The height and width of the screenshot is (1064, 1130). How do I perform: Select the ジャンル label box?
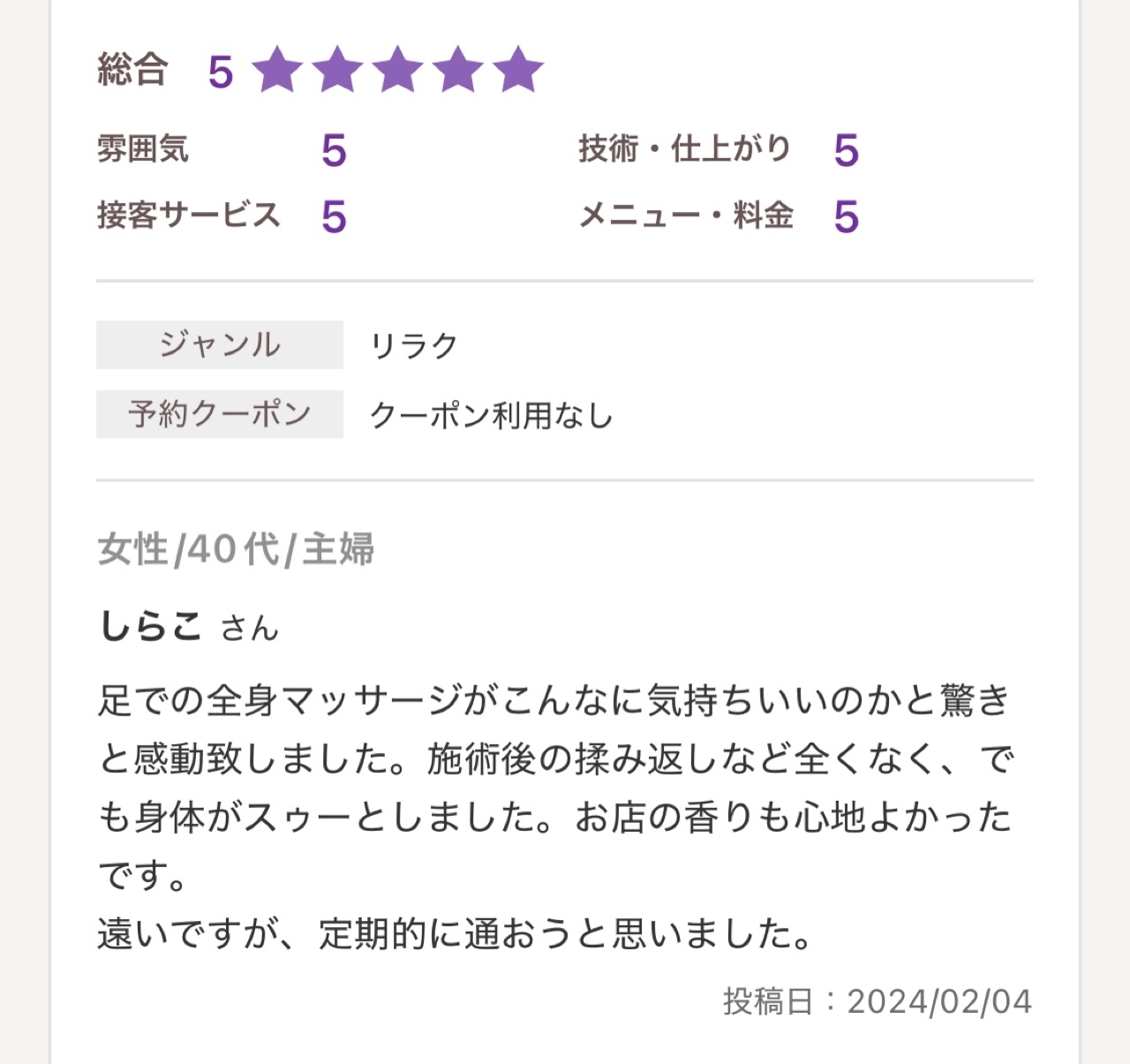click(x=220, y=344)
